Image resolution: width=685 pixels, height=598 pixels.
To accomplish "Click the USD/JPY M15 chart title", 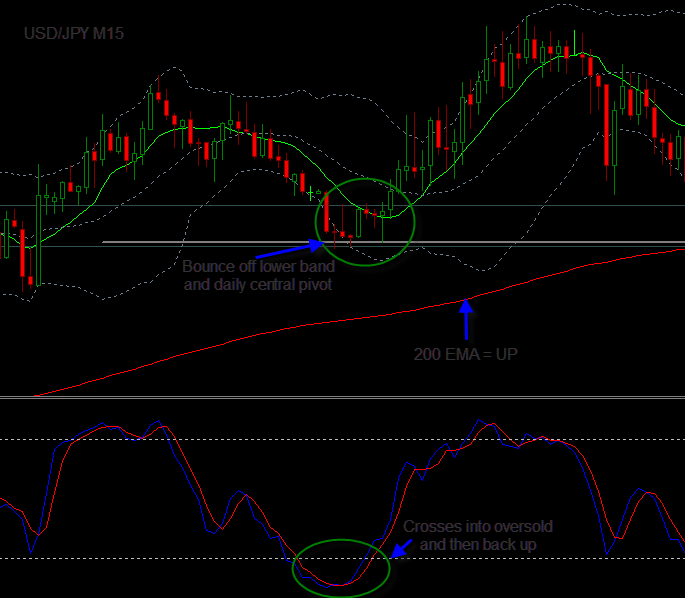I will pyautogui.click(x=74, y=34).
